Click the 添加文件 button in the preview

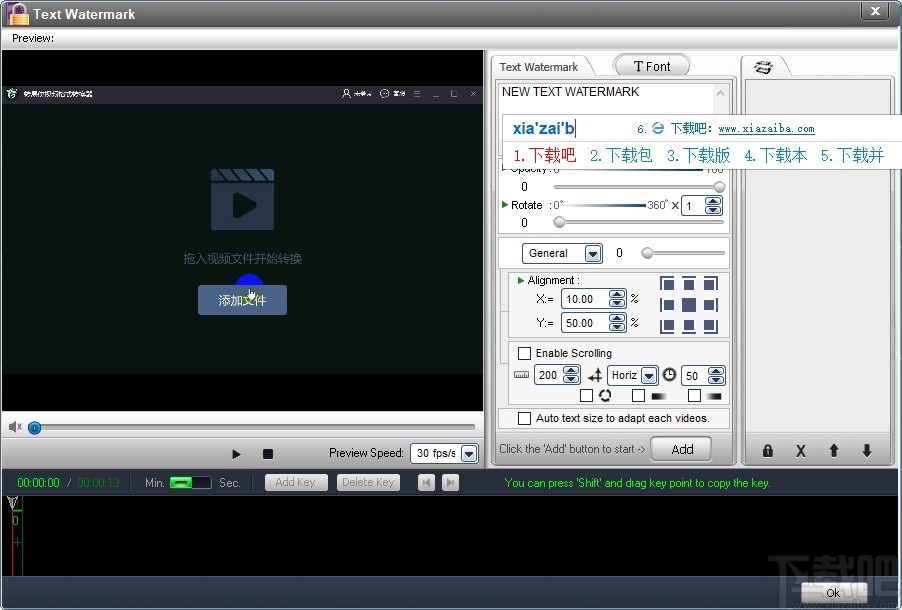pos(242,299)
